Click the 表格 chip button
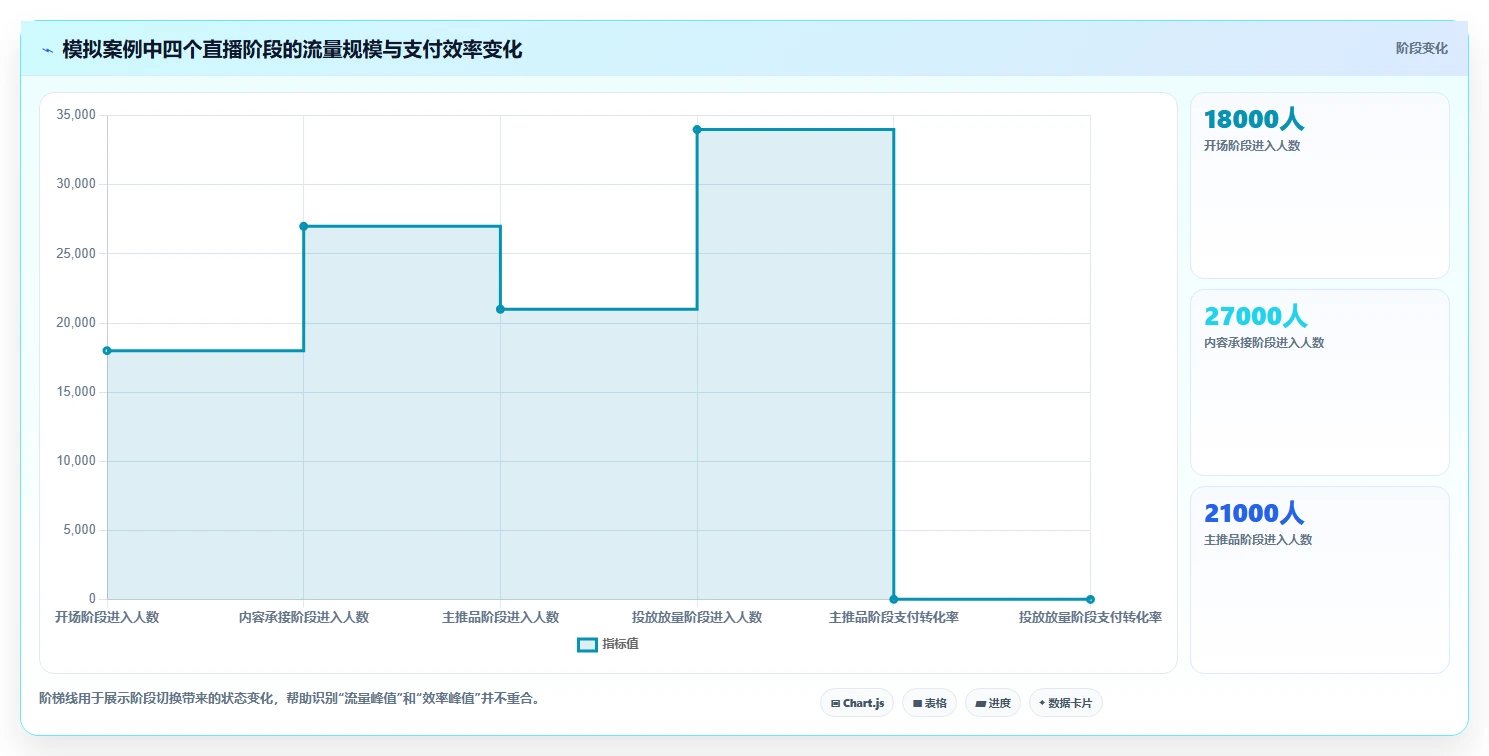Viewport: 1489px width, 756px height. 929,703
